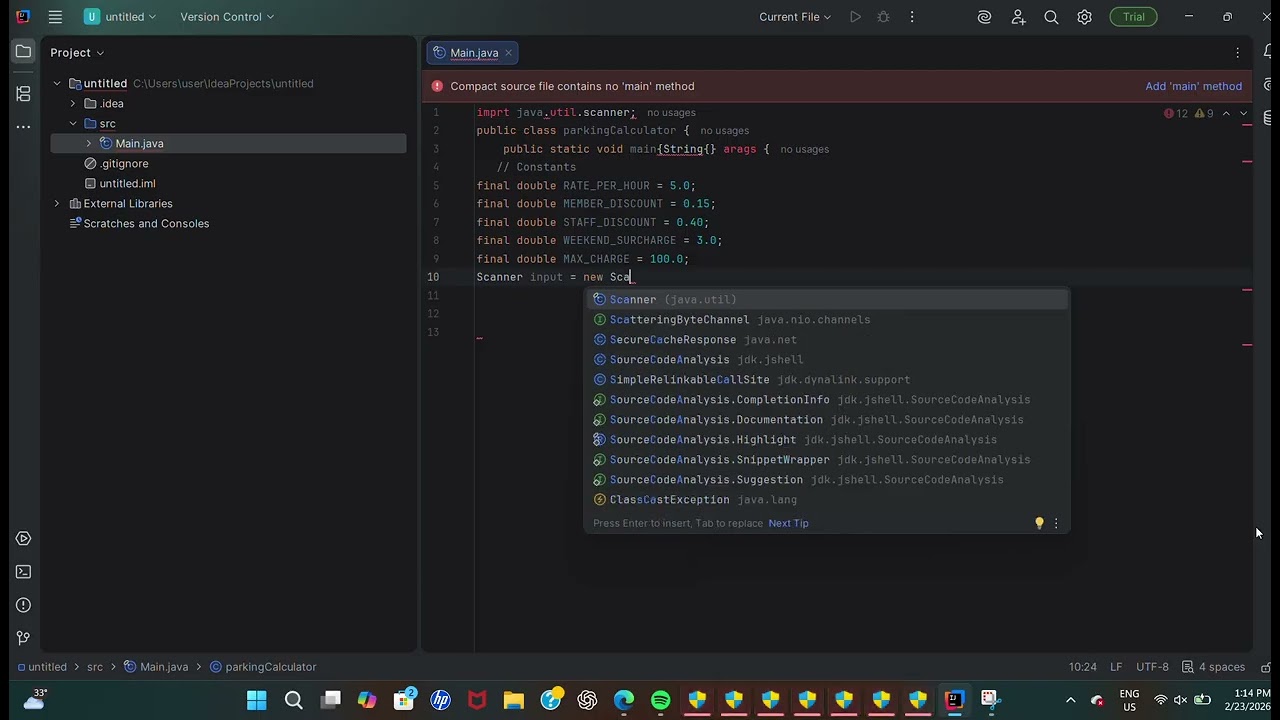Open the 4 spaces indent setting

tap(1213, 667)
